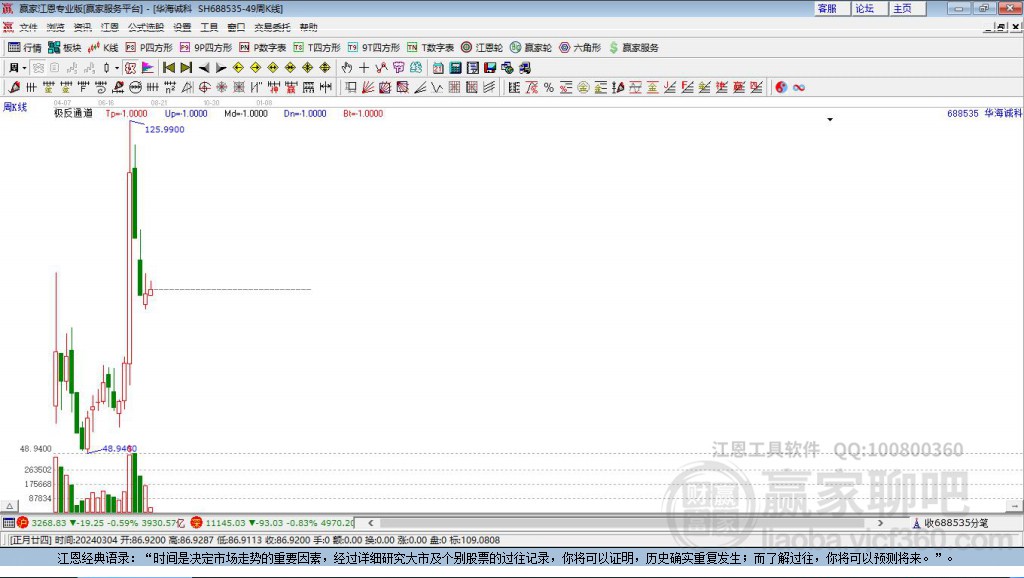Image resolution: width=1024 pixels, height=578 pixels.
Task: Open the 帮助 menu
Action: 308,27
